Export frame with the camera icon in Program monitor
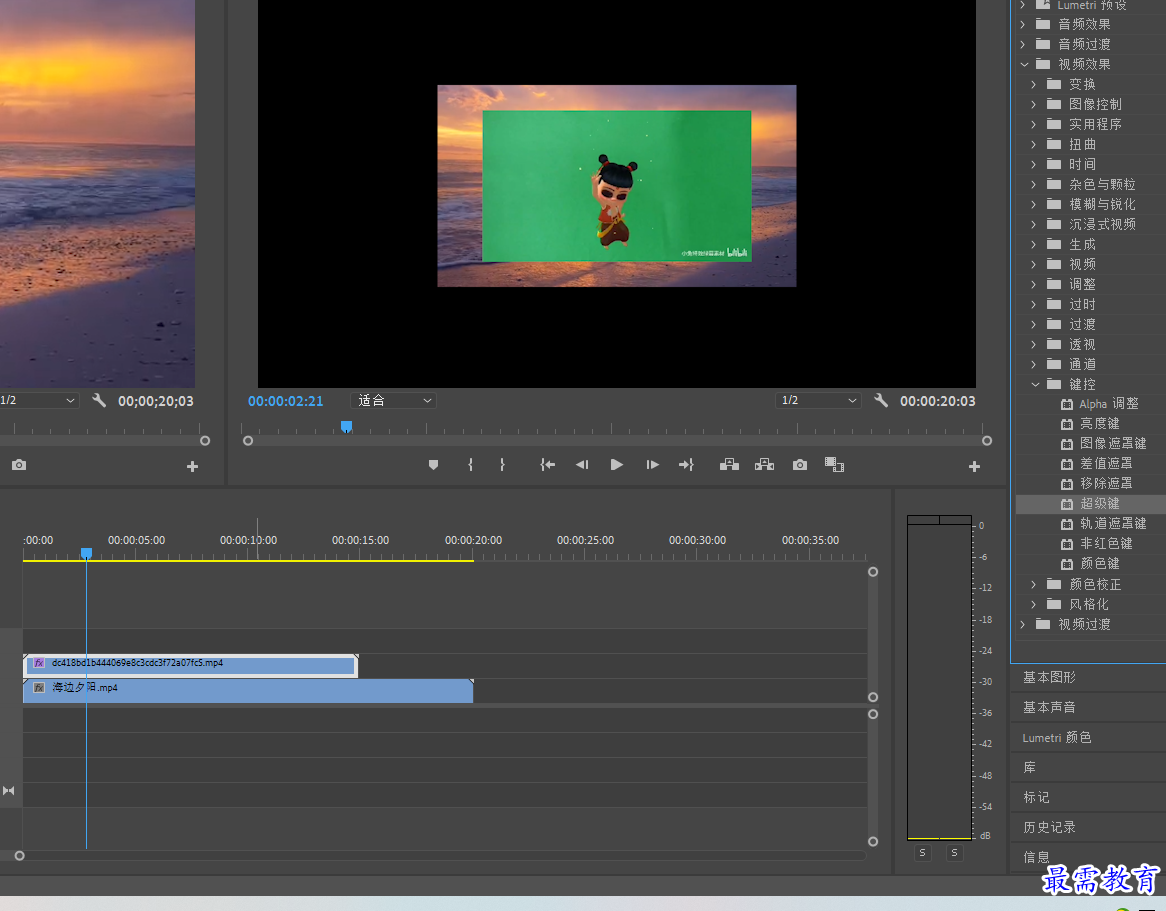Viewport: 1166px width, 911px height. pos(800,465)
